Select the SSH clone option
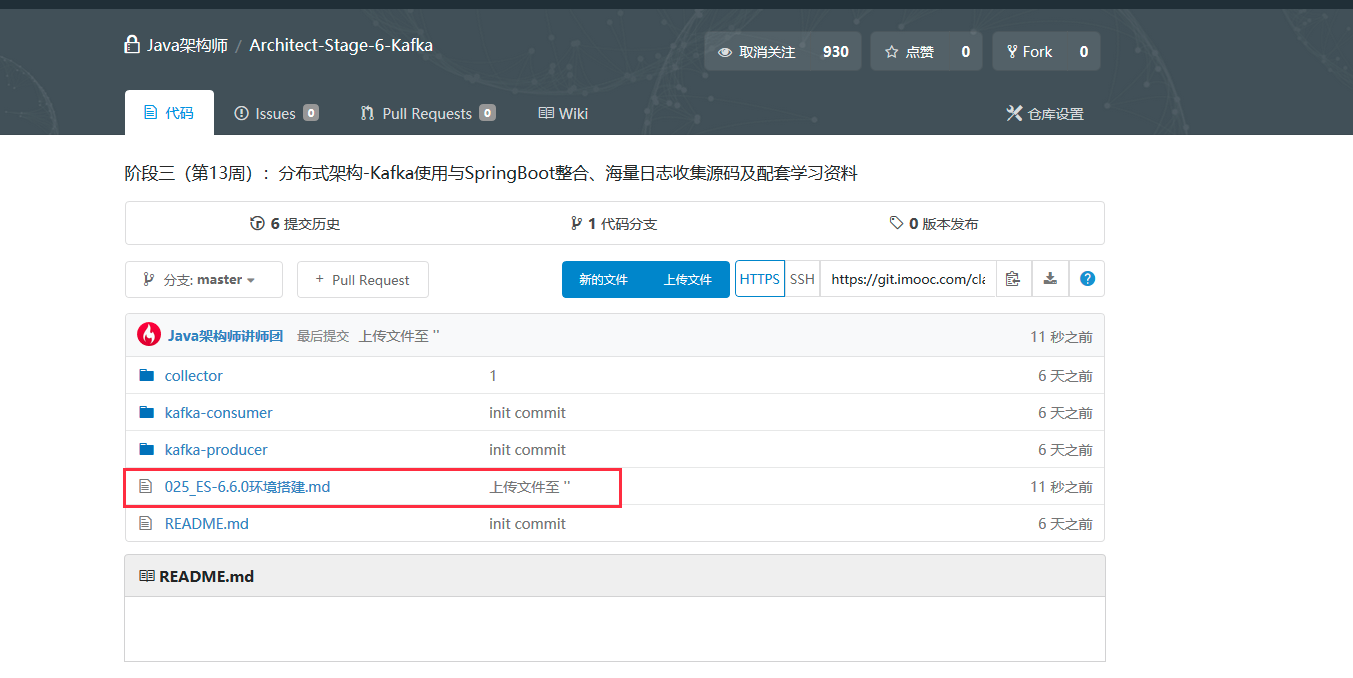Image resolution: width=1353 pixels, height=678 pixels. pos(802,279)
